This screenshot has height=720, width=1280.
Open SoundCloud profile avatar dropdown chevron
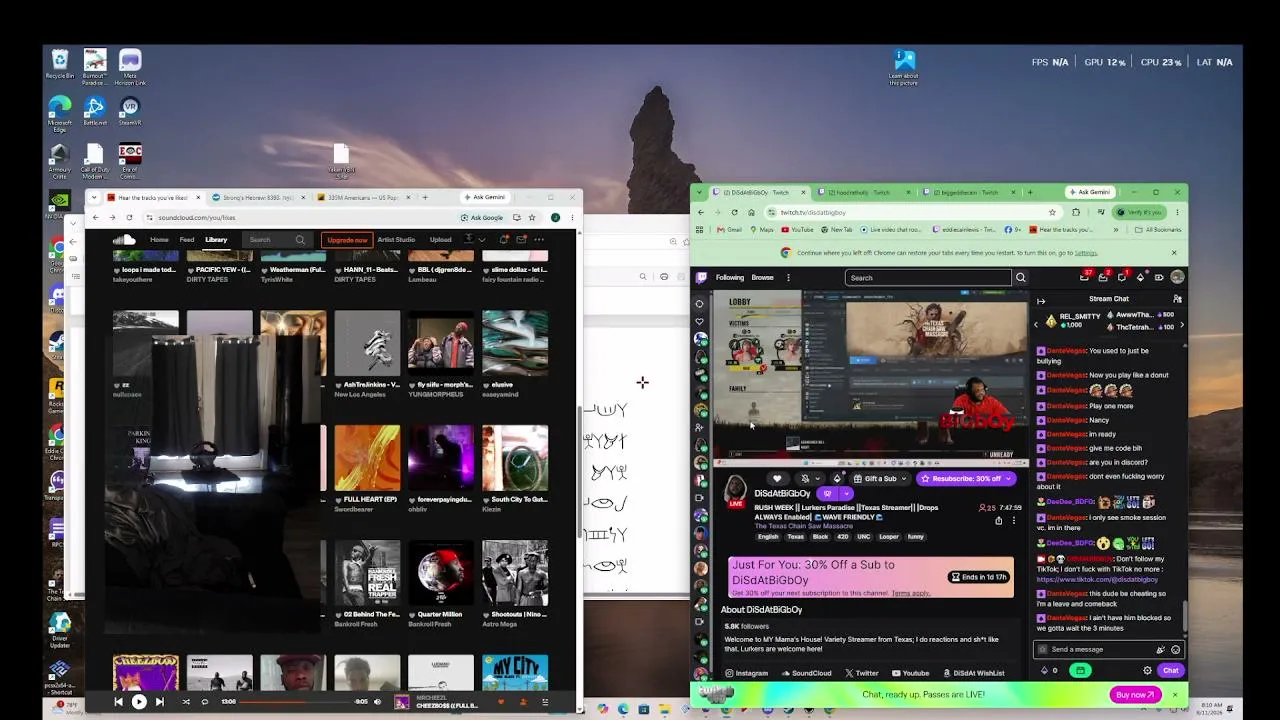click(x=481, y=240)
